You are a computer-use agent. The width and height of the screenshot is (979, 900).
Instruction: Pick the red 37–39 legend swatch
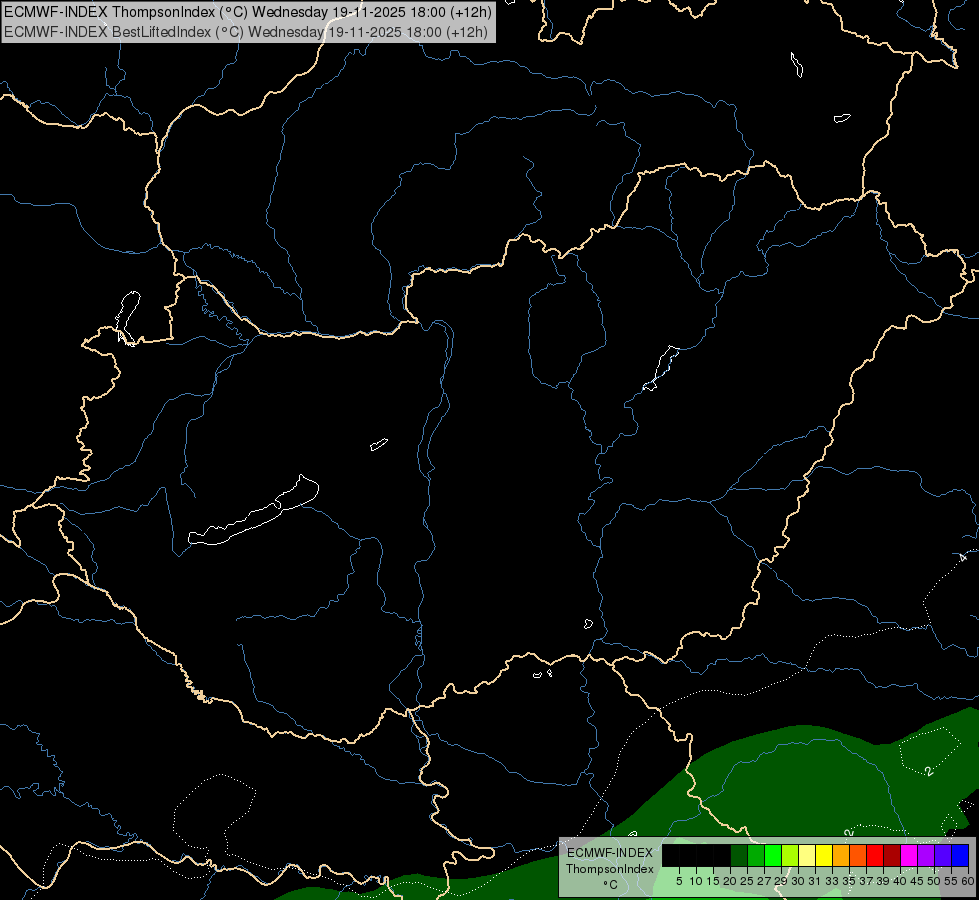(x=875, y=855)
